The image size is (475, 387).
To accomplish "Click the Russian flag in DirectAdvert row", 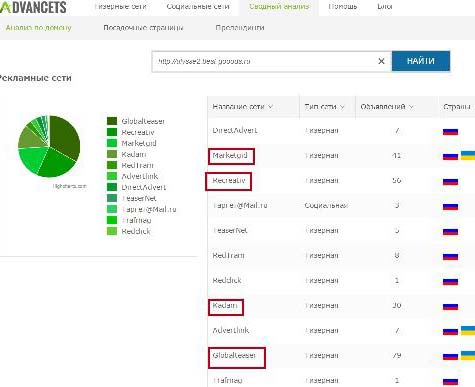I will coord(450,131).
